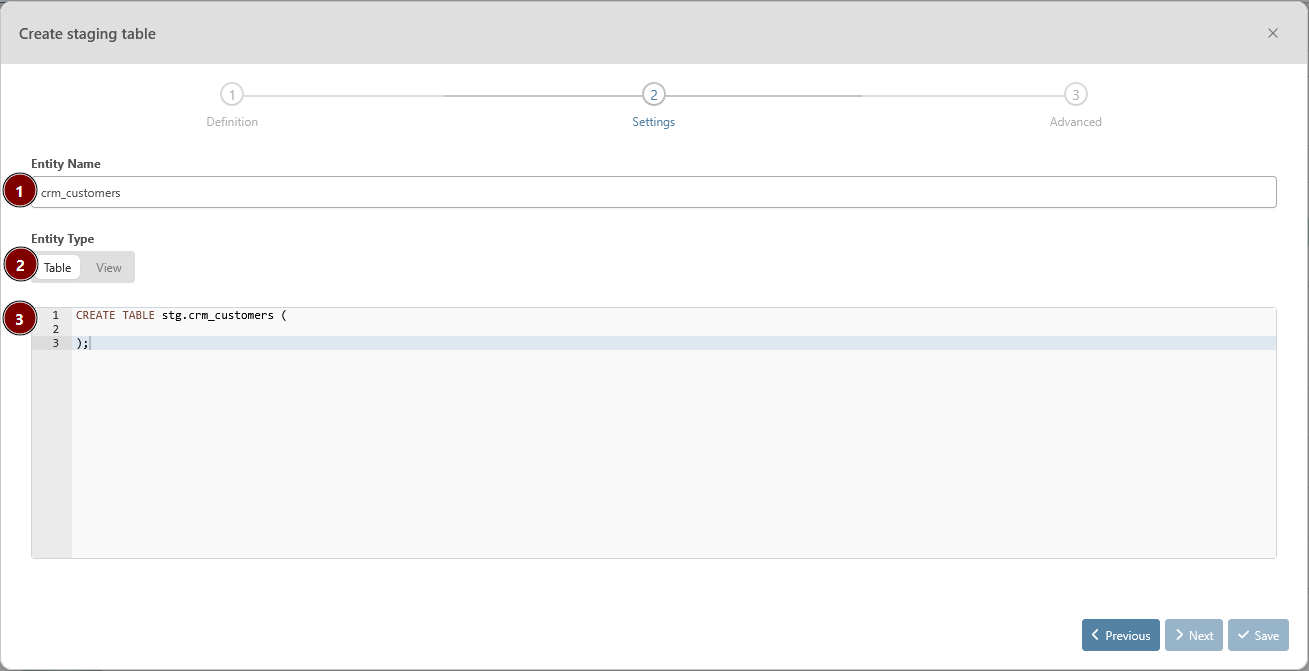The height and width of the screenshot is (671, 1309).
Task: Jump to the Advanced step label
Action: pyautogui.click(x=1075, y=122)
